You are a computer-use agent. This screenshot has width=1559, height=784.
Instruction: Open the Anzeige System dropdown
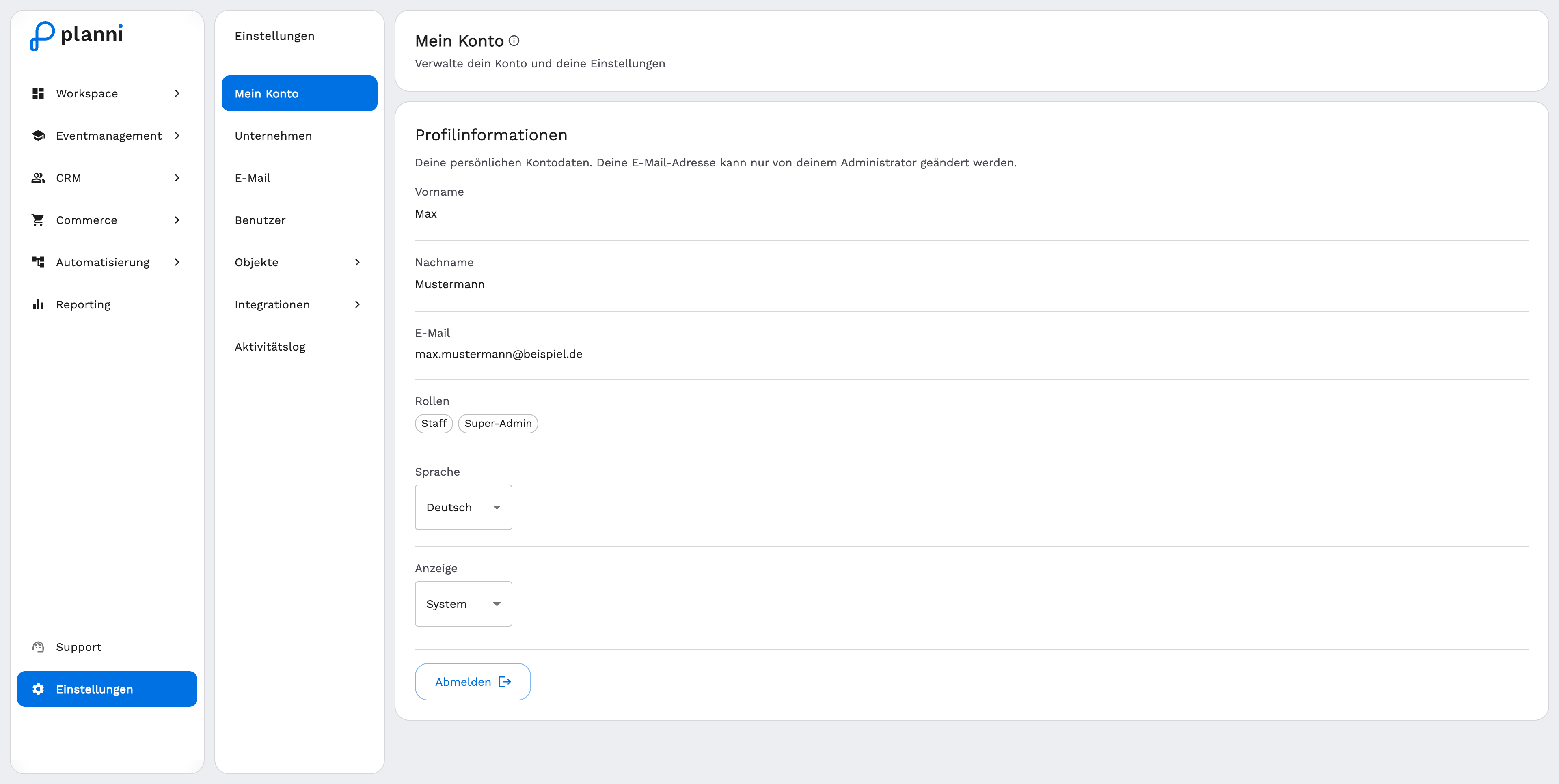[x=464, y=604]
